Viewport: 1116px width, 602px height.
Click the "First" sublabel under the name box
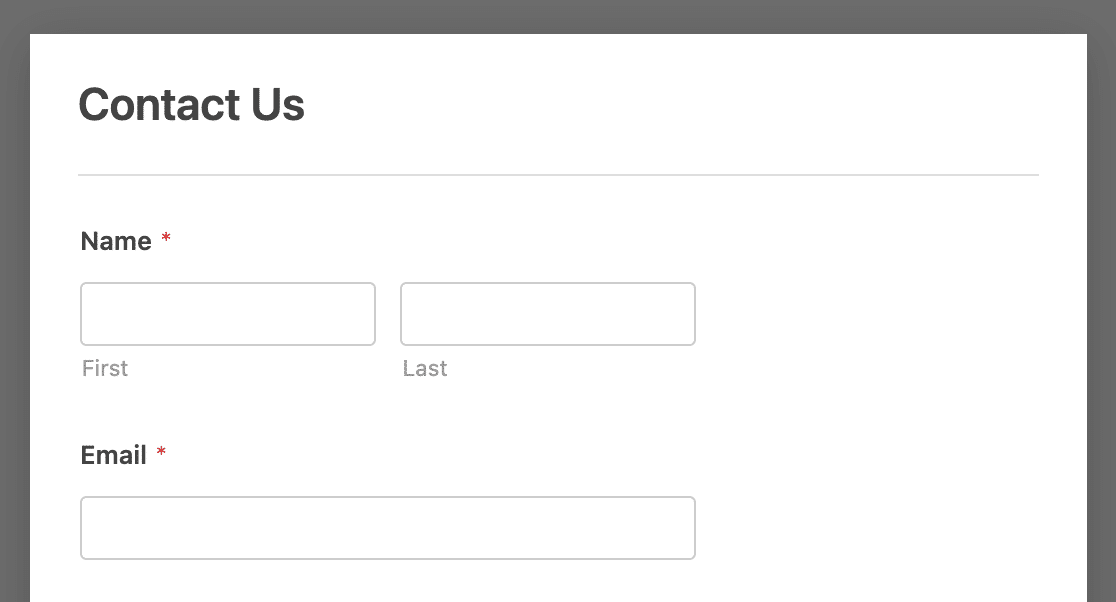[105, 368]
